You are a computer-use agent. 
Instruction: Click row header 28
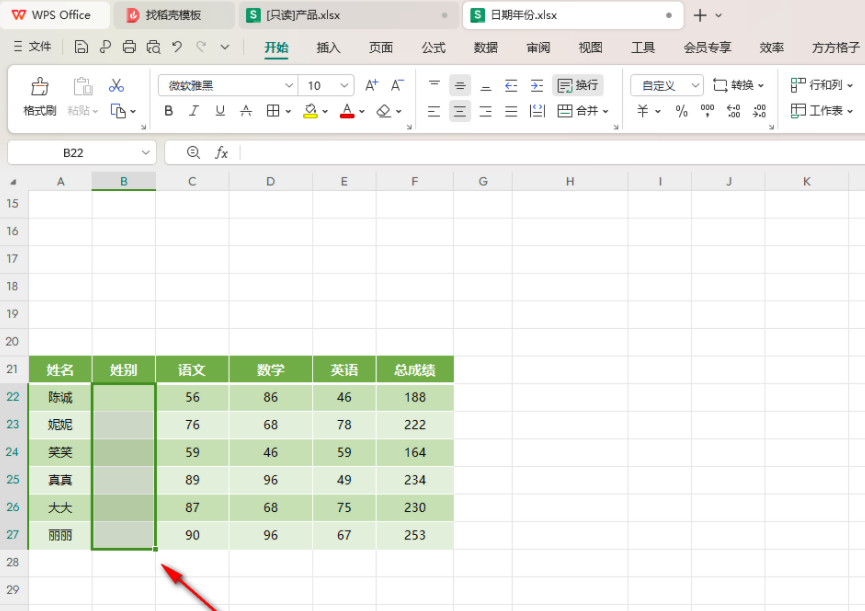13,562
